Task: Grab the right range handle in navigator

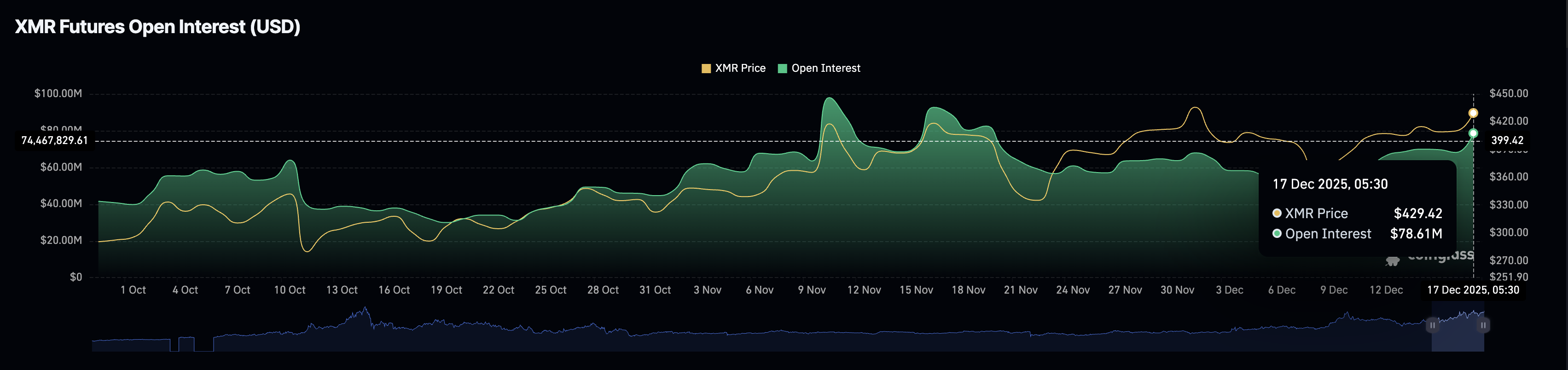Action: tap(1483, 325)
